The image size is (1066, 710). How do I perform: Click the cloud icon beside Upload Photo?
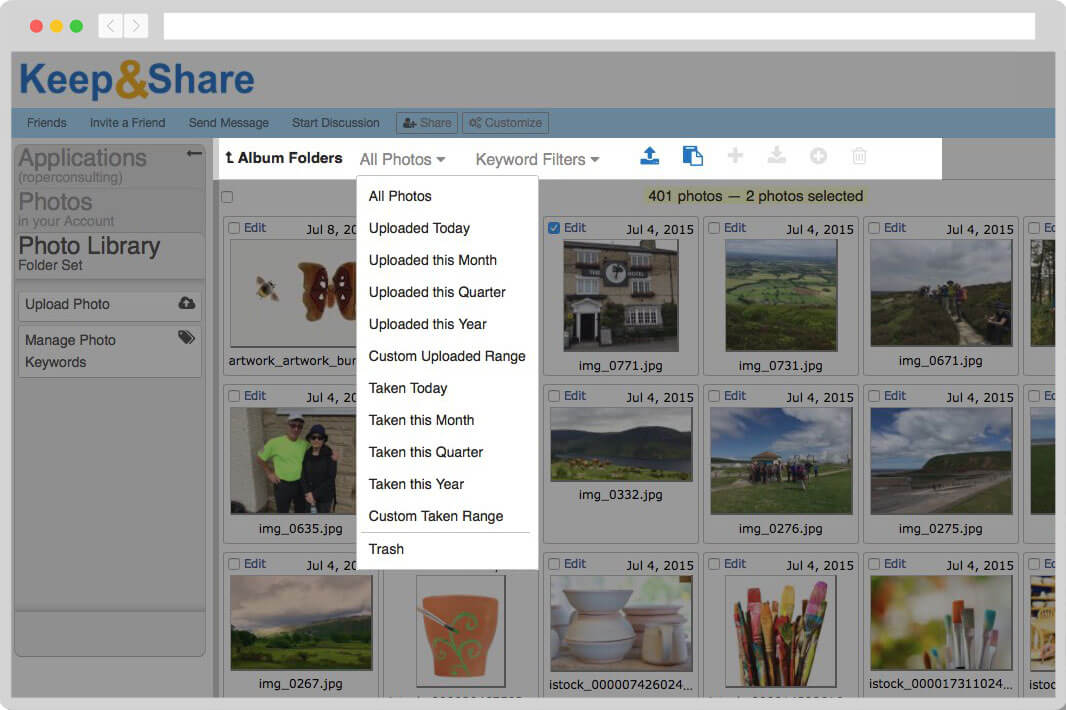pos(186,303)
